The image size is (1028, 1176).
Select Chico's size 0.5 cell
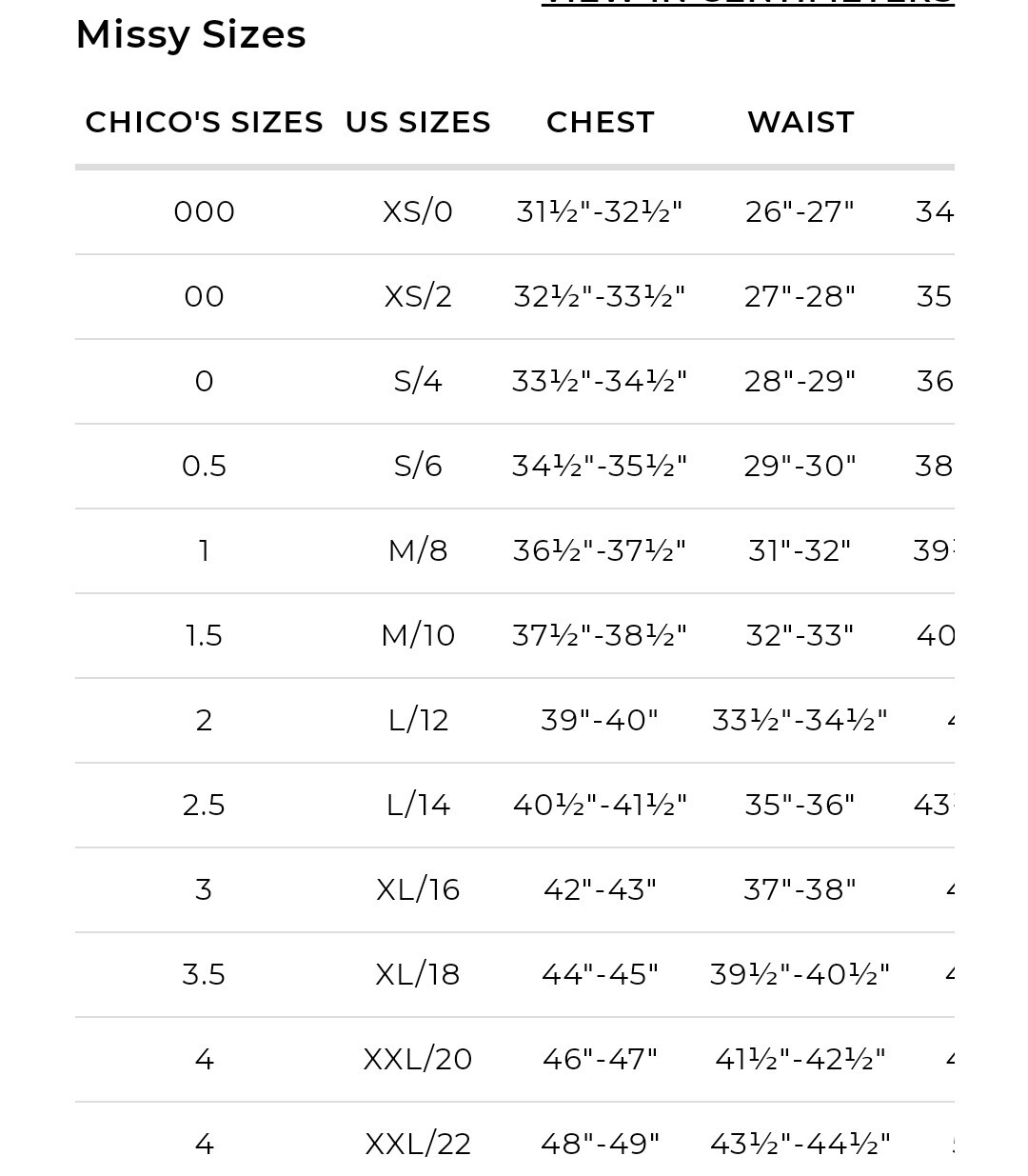(x=205, y=466)
